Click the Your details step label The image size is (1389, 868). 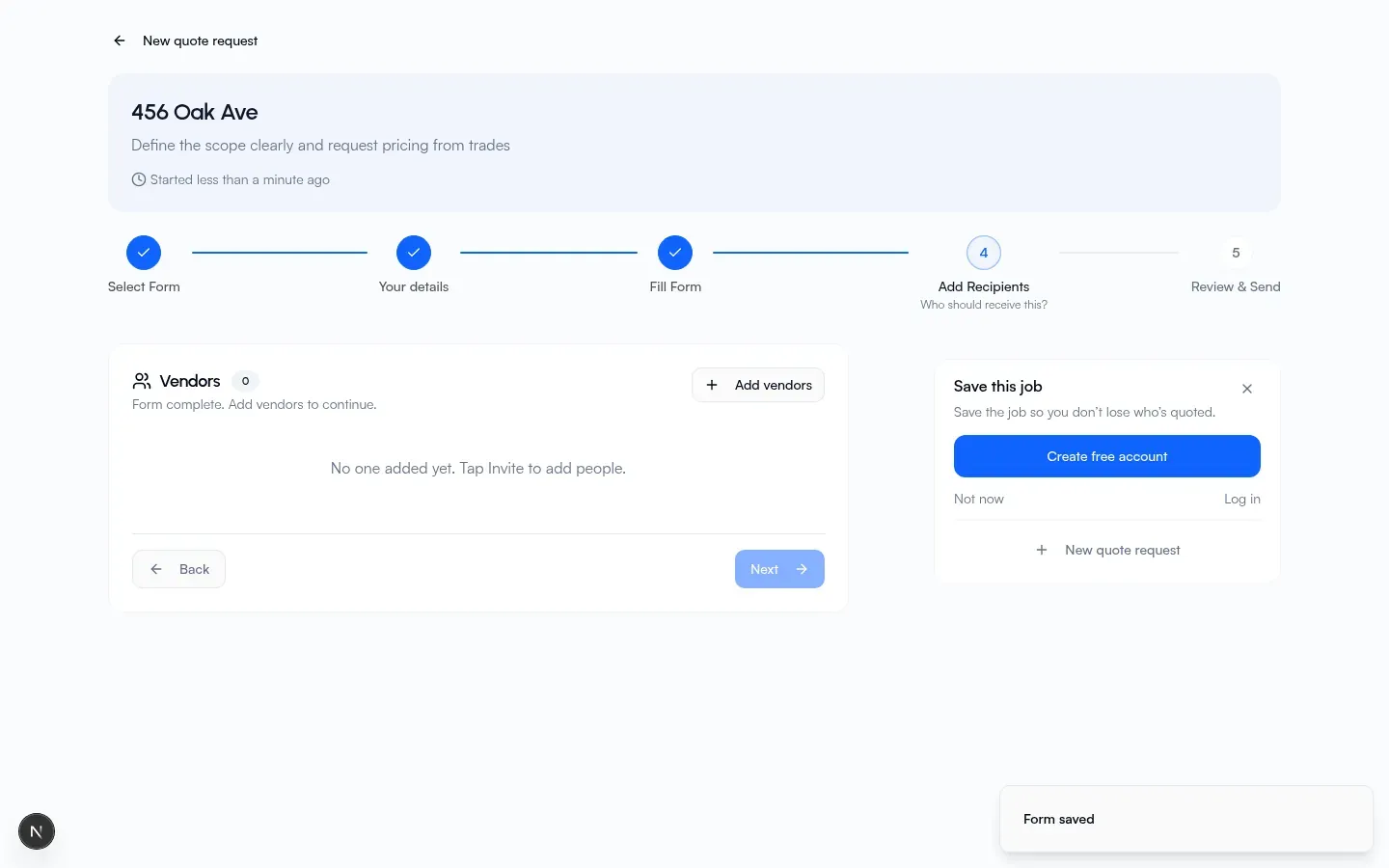[414, 286]
